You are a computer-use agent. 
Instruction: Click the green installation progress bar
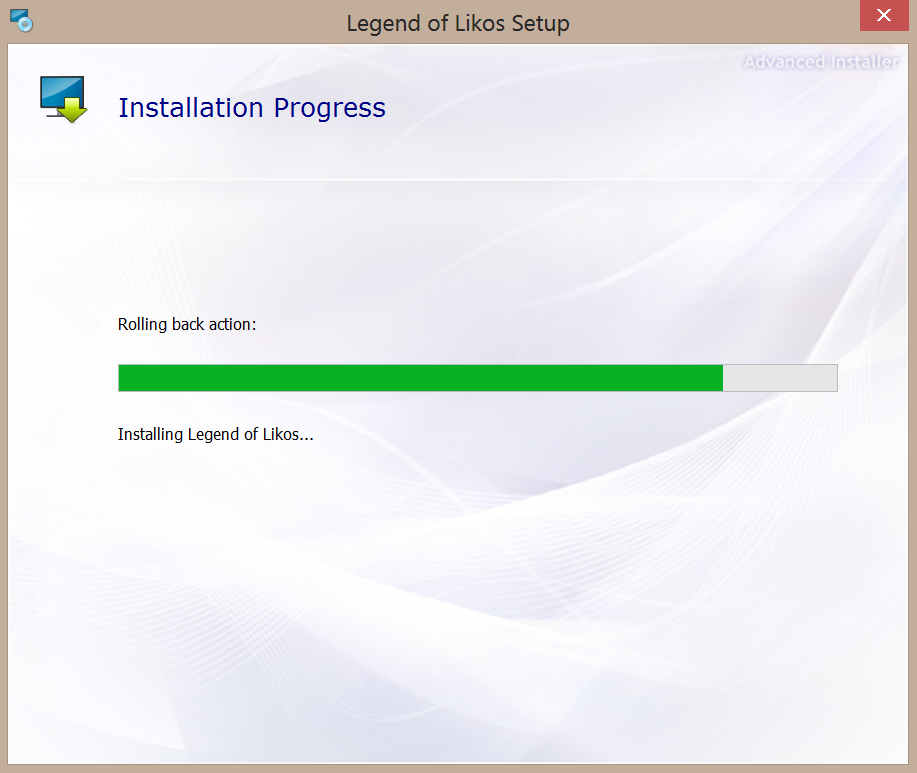click(477, 378)
